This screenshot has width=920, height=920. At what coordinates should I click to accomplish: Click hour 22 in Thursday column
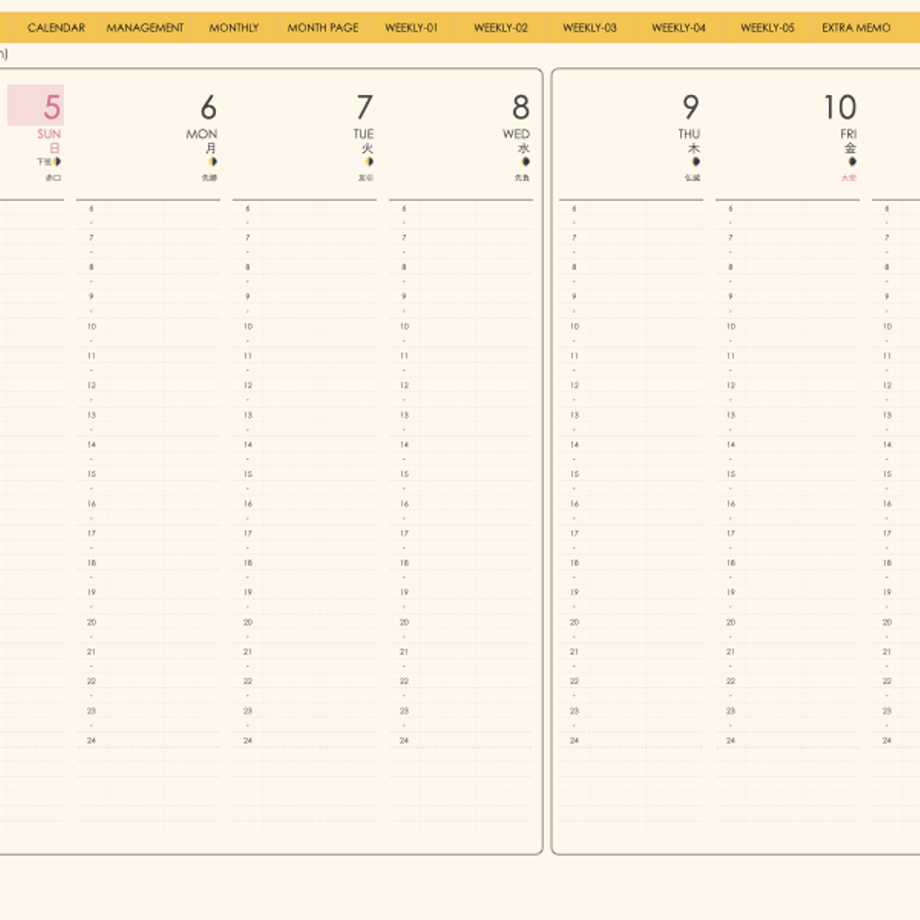tap(574, 681)
